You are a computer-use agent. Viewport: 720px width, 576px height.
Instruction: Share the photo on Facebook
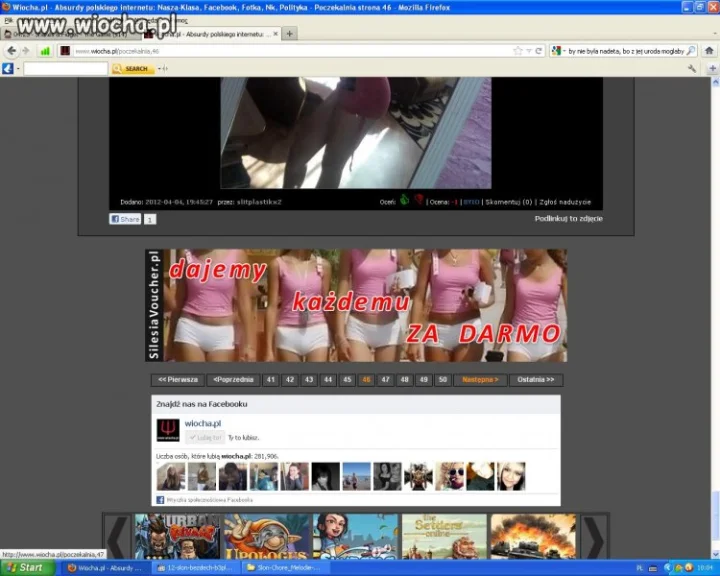[125, 219]
